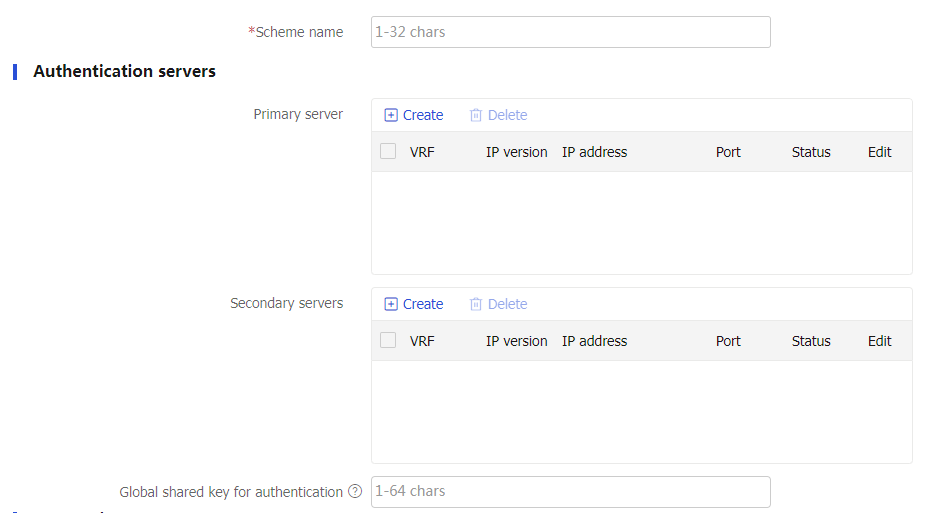The image size is (946, 513).
Task: Click the Port column header in Secondary servers table
Action: (728, 341)
